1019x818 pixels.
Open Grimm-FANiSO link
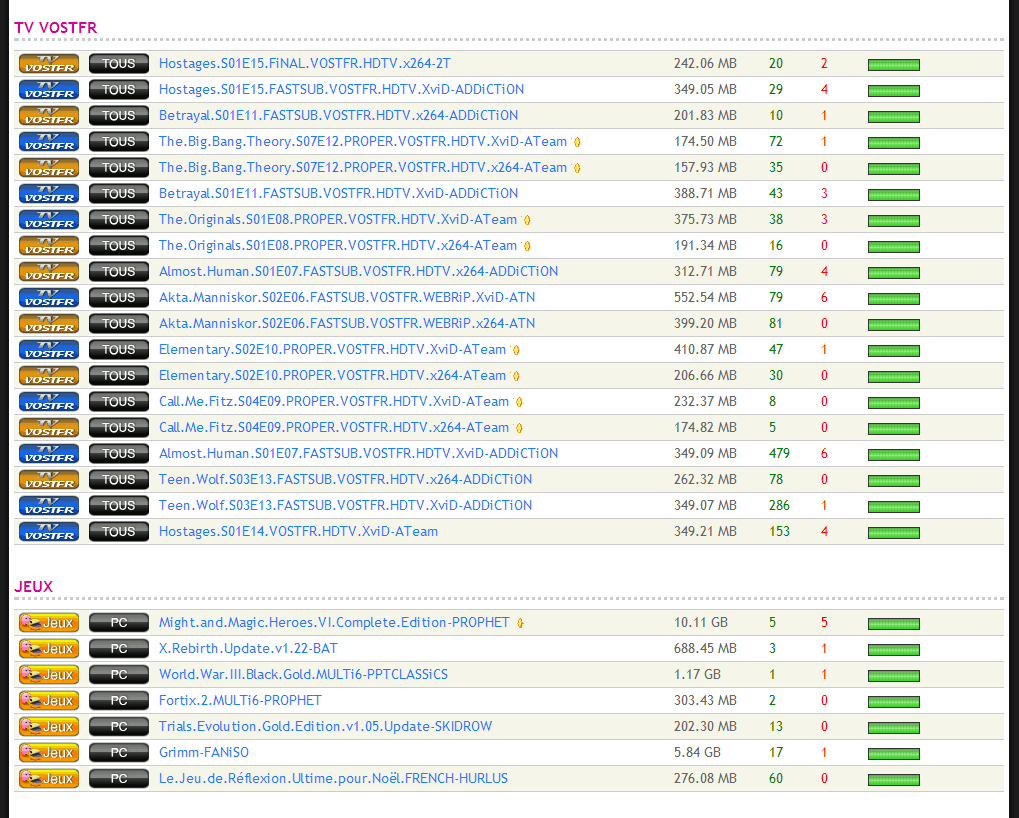coord(203,752)
